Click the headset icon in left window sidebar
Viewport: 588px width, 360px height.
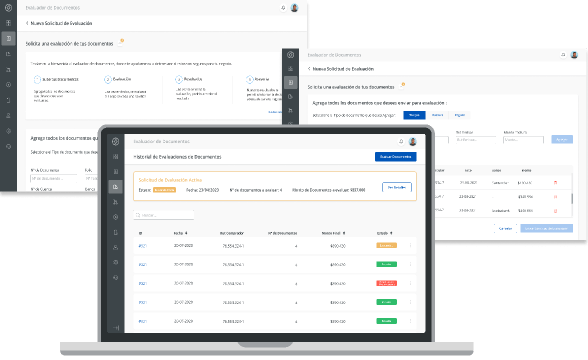tap(8, 146)
